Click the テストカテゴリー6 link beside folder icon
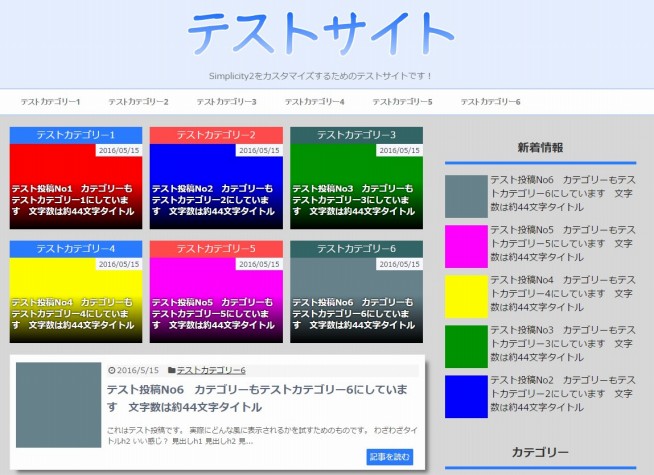Screen dimensions: 654x475 click(211, 370)
